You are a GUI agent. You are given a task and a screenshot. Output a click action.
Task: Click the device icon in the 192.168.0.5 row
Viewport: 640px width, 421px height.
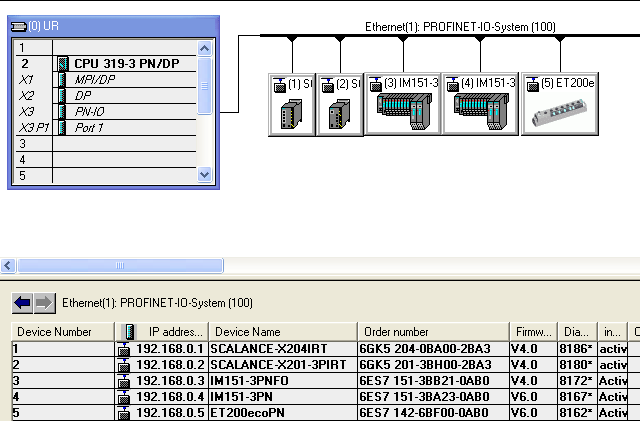tap(124, 412)
